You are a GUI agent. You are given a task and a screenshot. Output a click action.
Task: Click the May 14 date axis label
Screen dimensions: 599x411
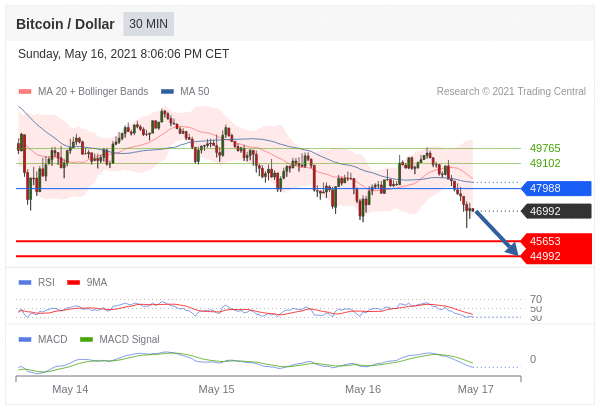click(70, 389)
